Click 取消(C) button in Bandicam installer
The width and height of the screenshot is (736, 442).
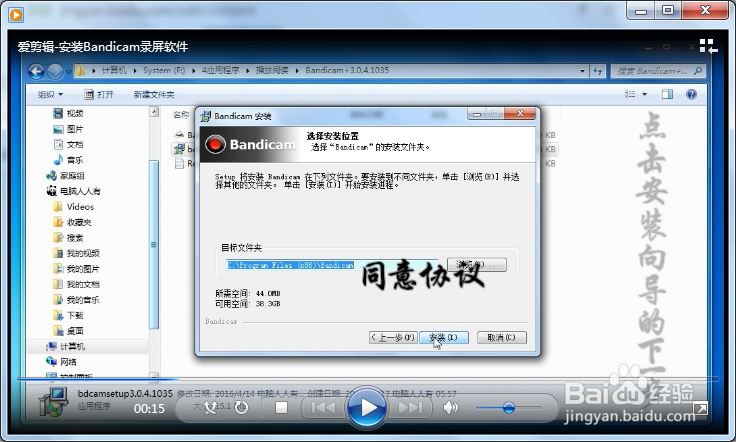coord(501,337)
